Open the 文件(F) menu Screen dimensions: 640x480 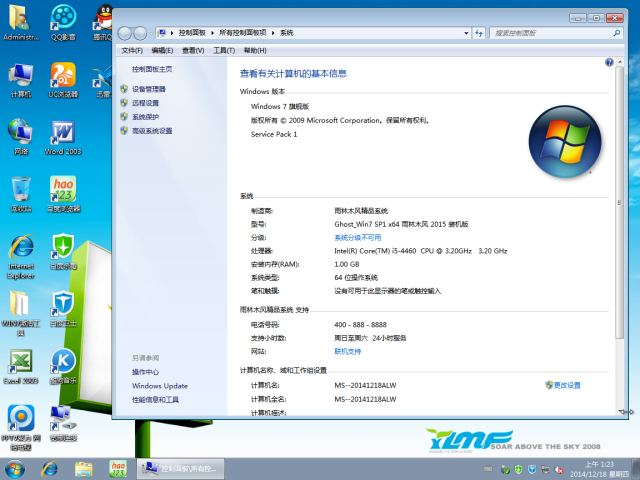132,51
